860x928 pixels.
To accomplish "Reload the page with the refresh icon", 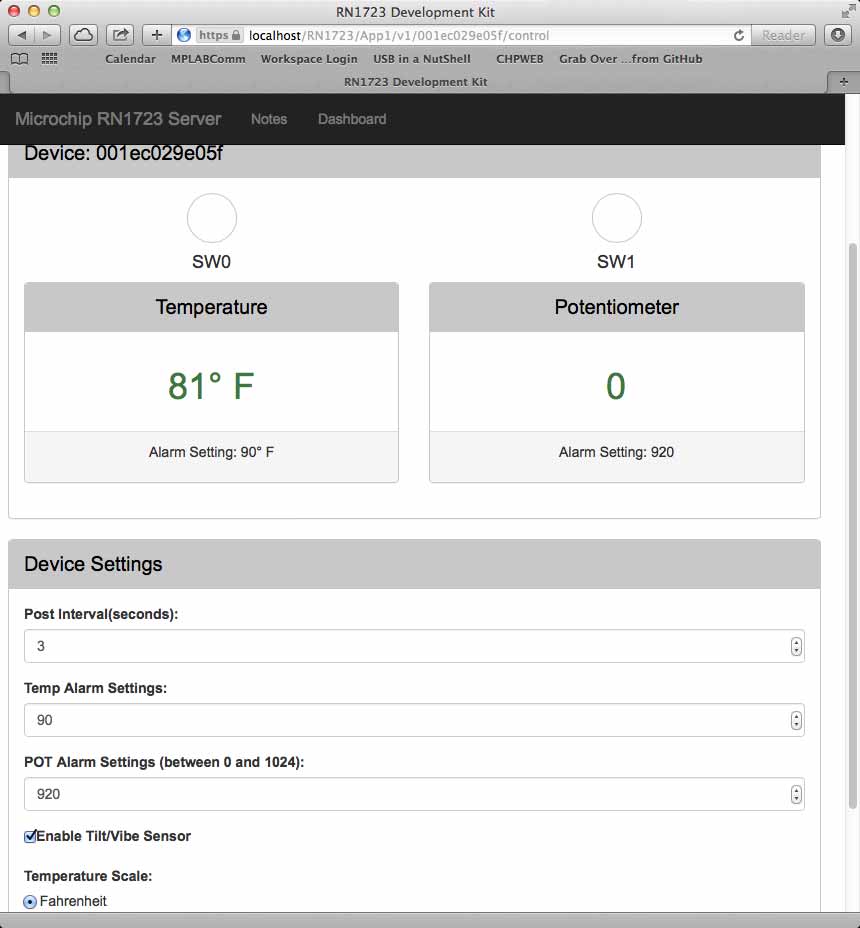I will click(739, 35).
